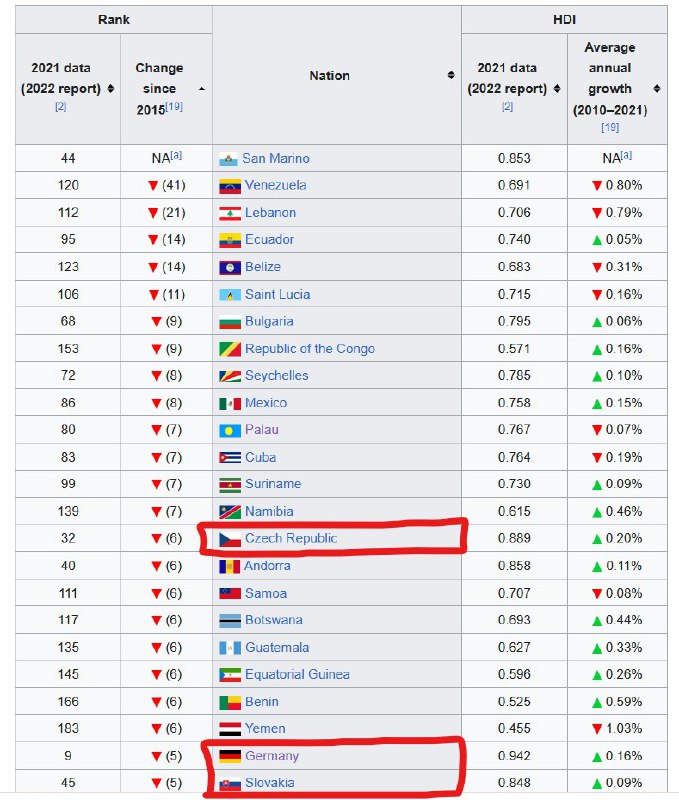The image size is (679, 800).
Task: Open the Palau article link
Action: 262,430
